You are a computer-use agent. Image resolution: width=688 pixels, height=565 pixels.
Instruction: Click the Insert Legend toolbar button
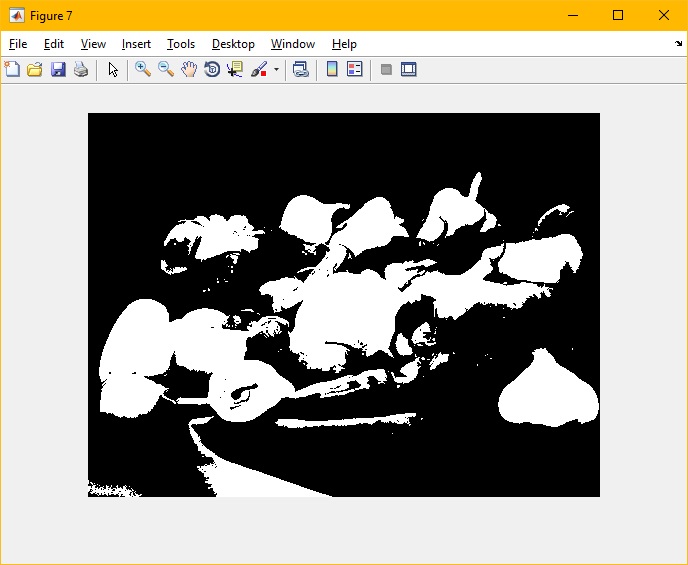point(354,69)
